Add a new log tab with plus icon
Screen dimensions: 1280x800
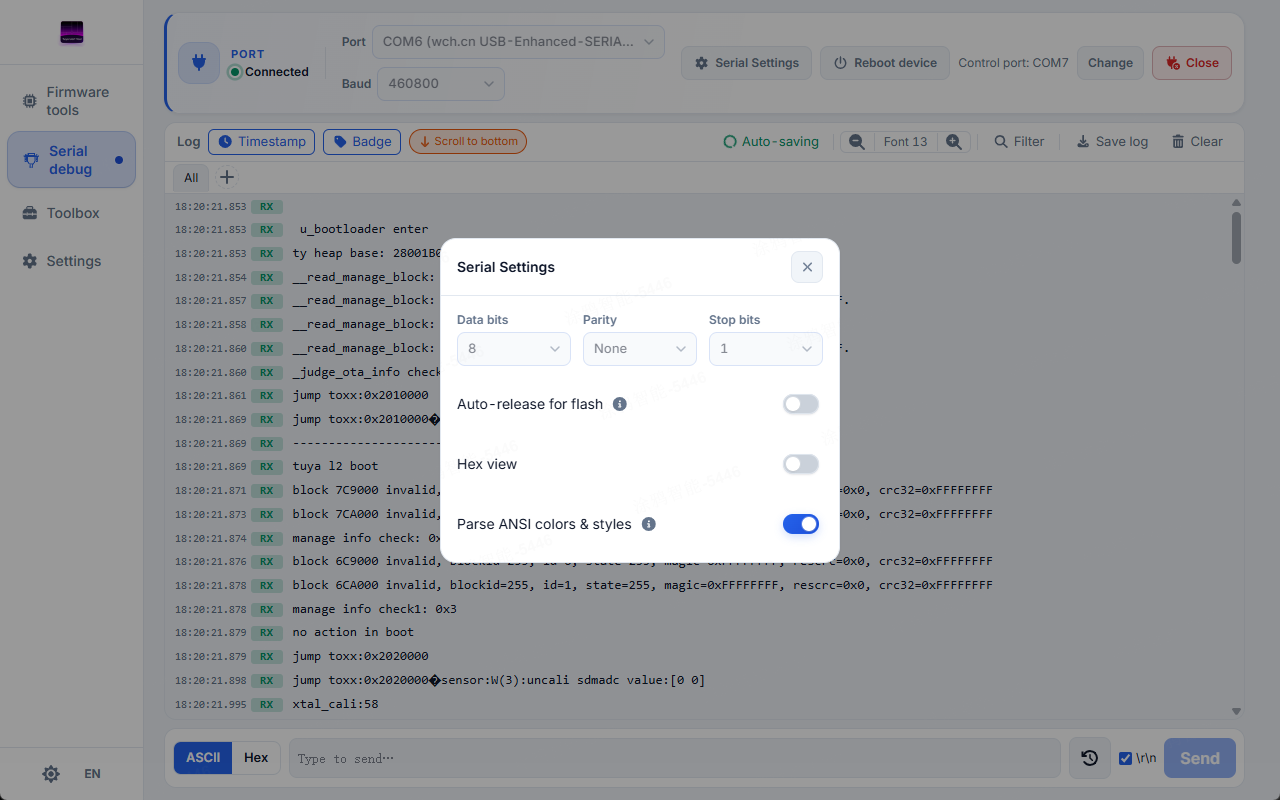(x=227, y=177)
